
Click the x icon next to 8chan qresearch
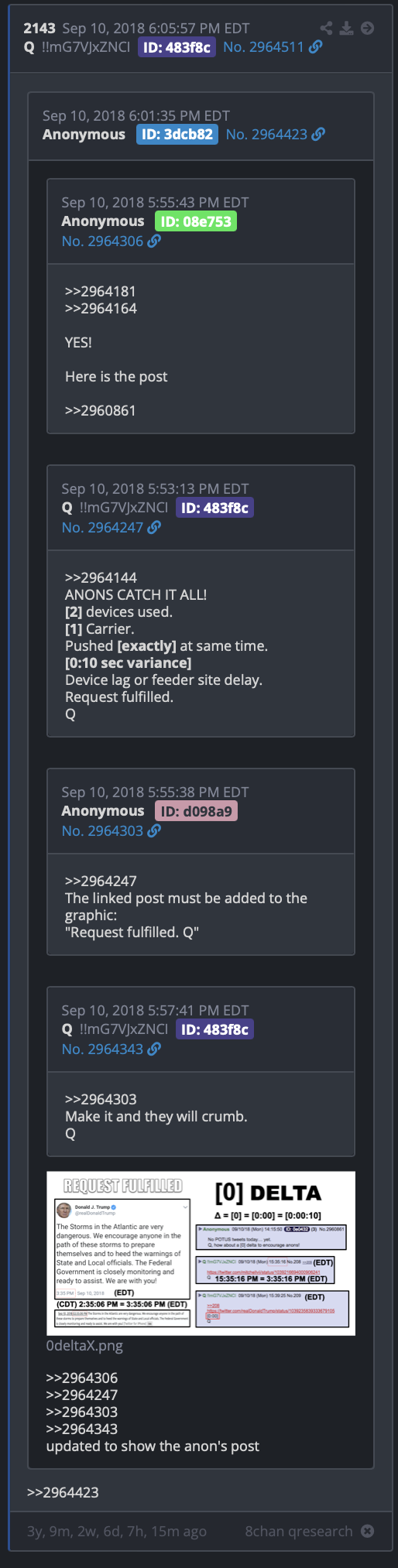[368, 1531]
